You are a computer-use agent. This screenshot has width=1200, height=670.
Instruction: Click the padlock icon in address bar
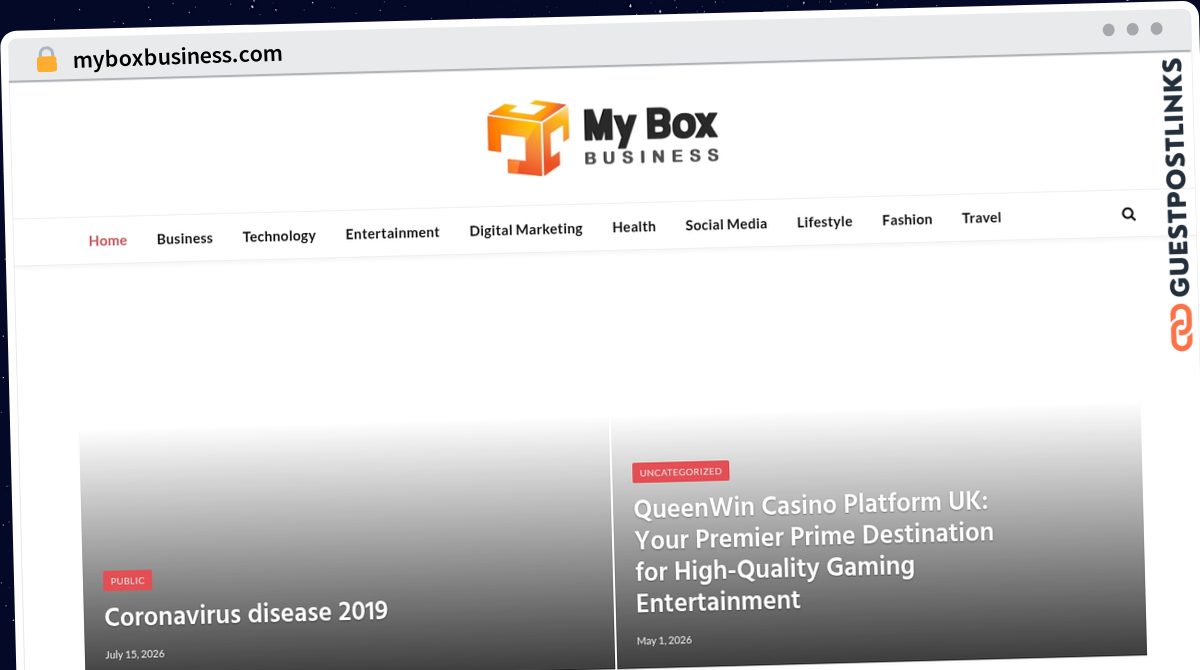(x=47, y=60)
